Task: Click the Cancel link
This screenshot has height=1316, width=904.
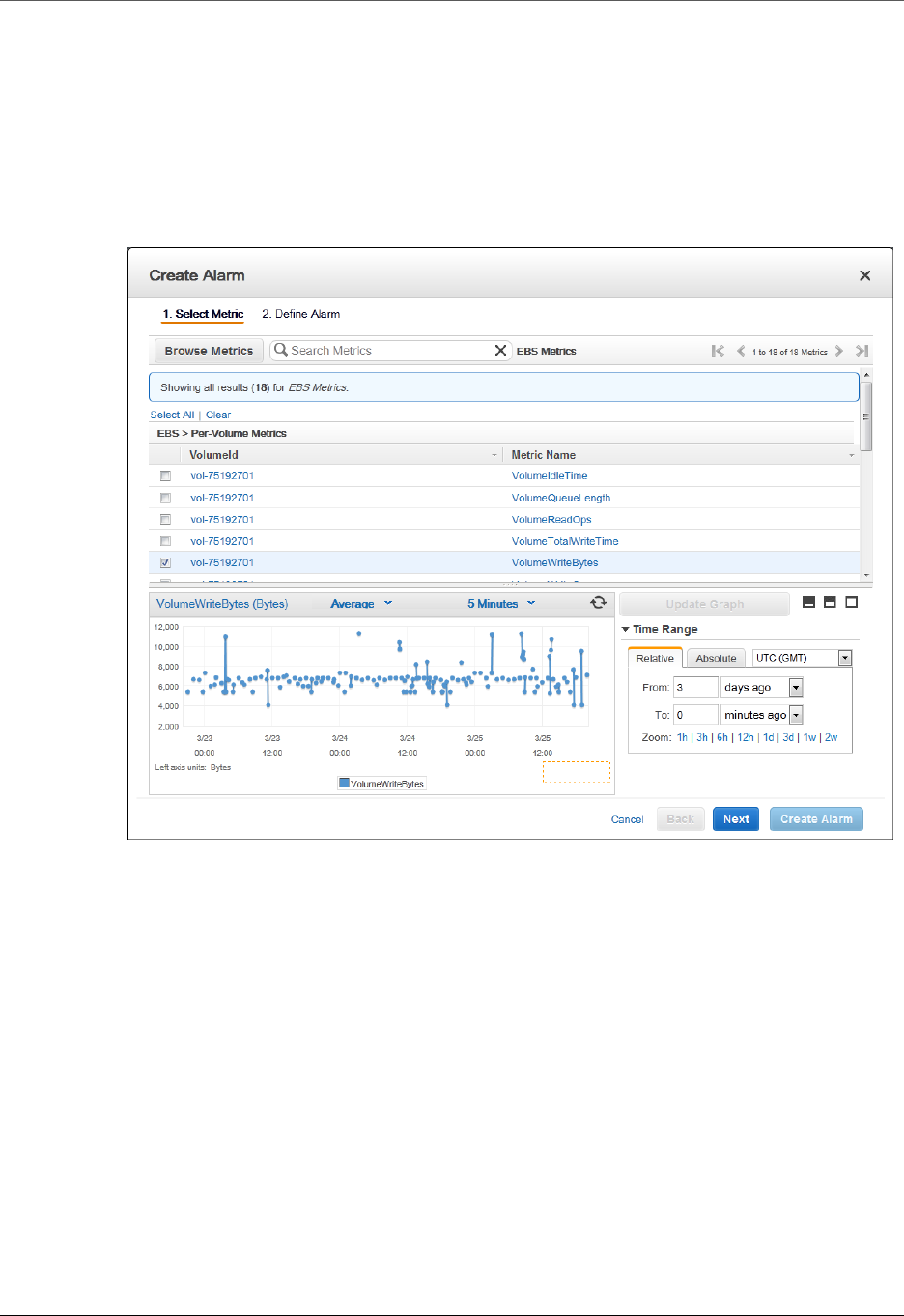Action: (627, 819)
